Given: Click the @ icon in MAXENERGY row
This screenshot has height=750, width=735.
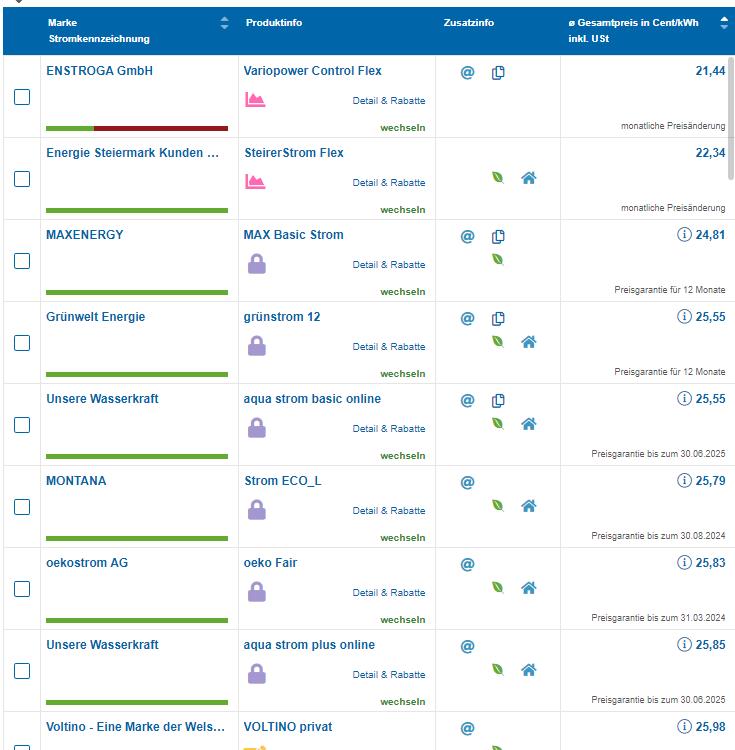Looking at the screenshot, I should coord(467,237).
